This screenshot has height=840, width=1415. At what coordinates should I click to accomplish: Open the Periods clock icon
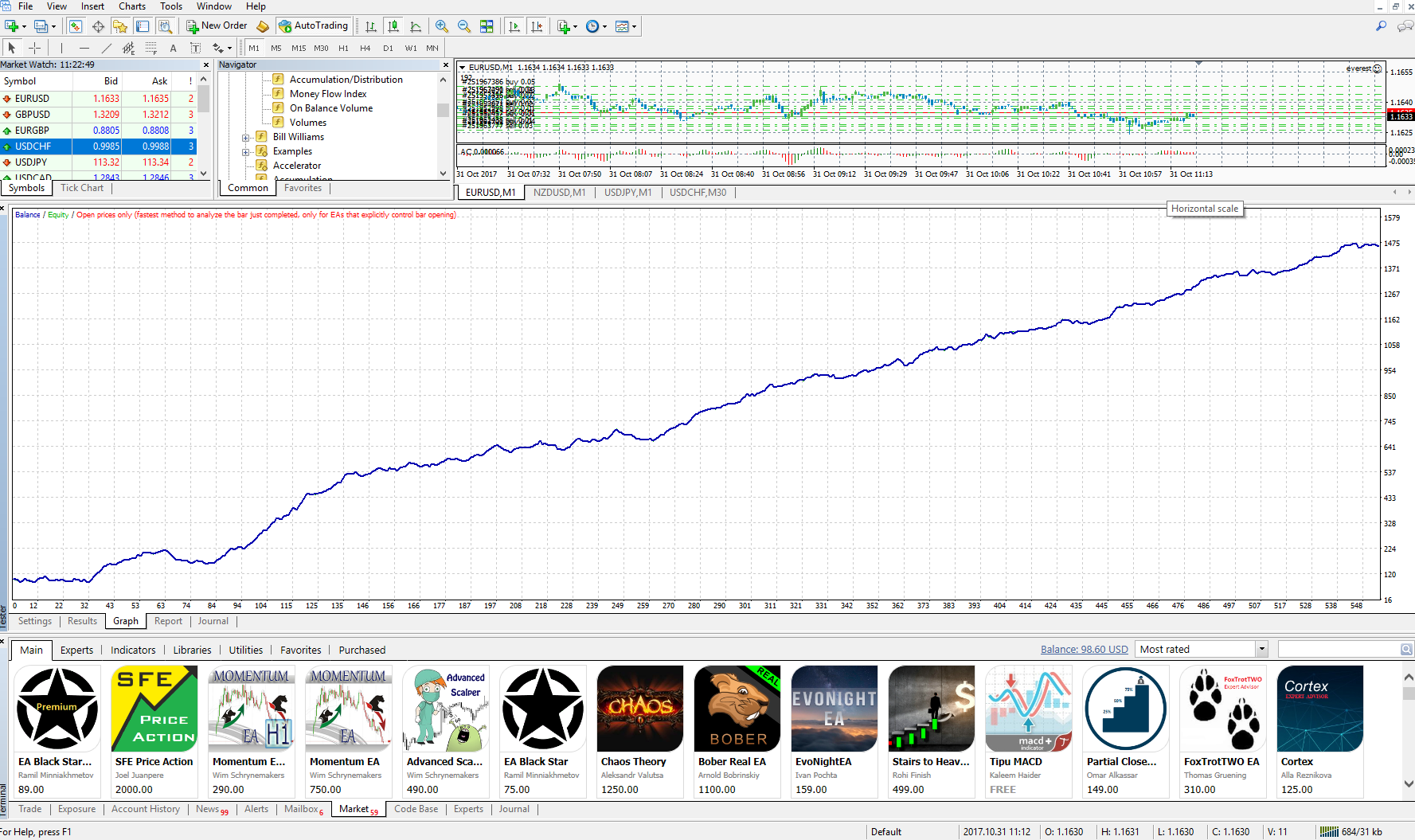[592, 26]
